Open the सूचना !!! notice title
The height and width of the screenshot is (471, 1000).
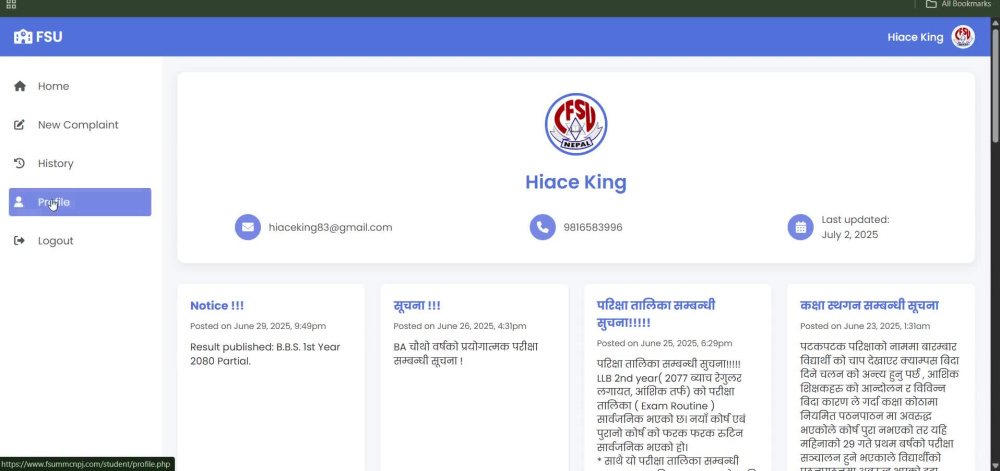pyautogui.click(x=417, y=306)
